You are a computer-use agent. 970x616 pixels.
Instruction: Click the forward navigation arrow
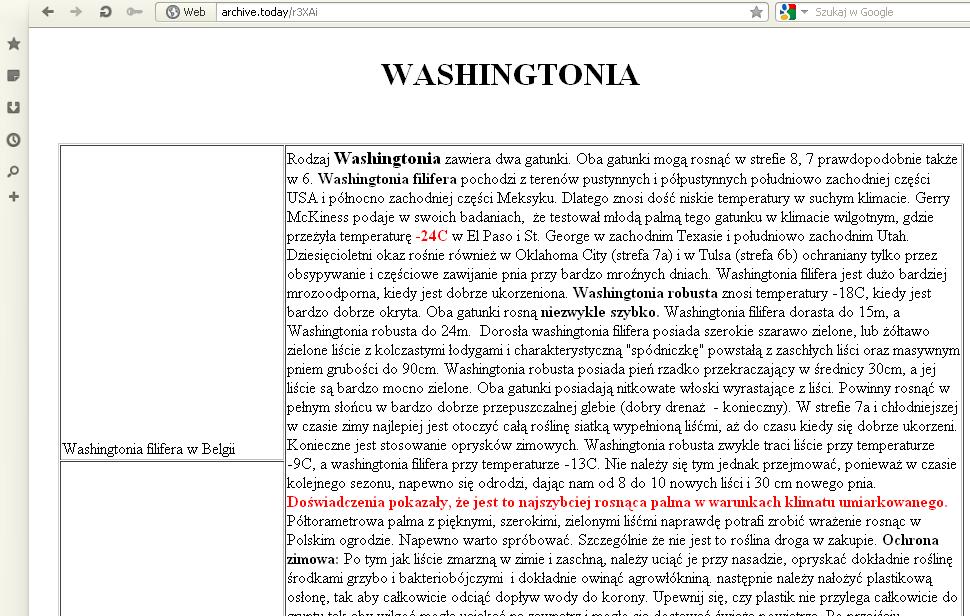(76, 12)
